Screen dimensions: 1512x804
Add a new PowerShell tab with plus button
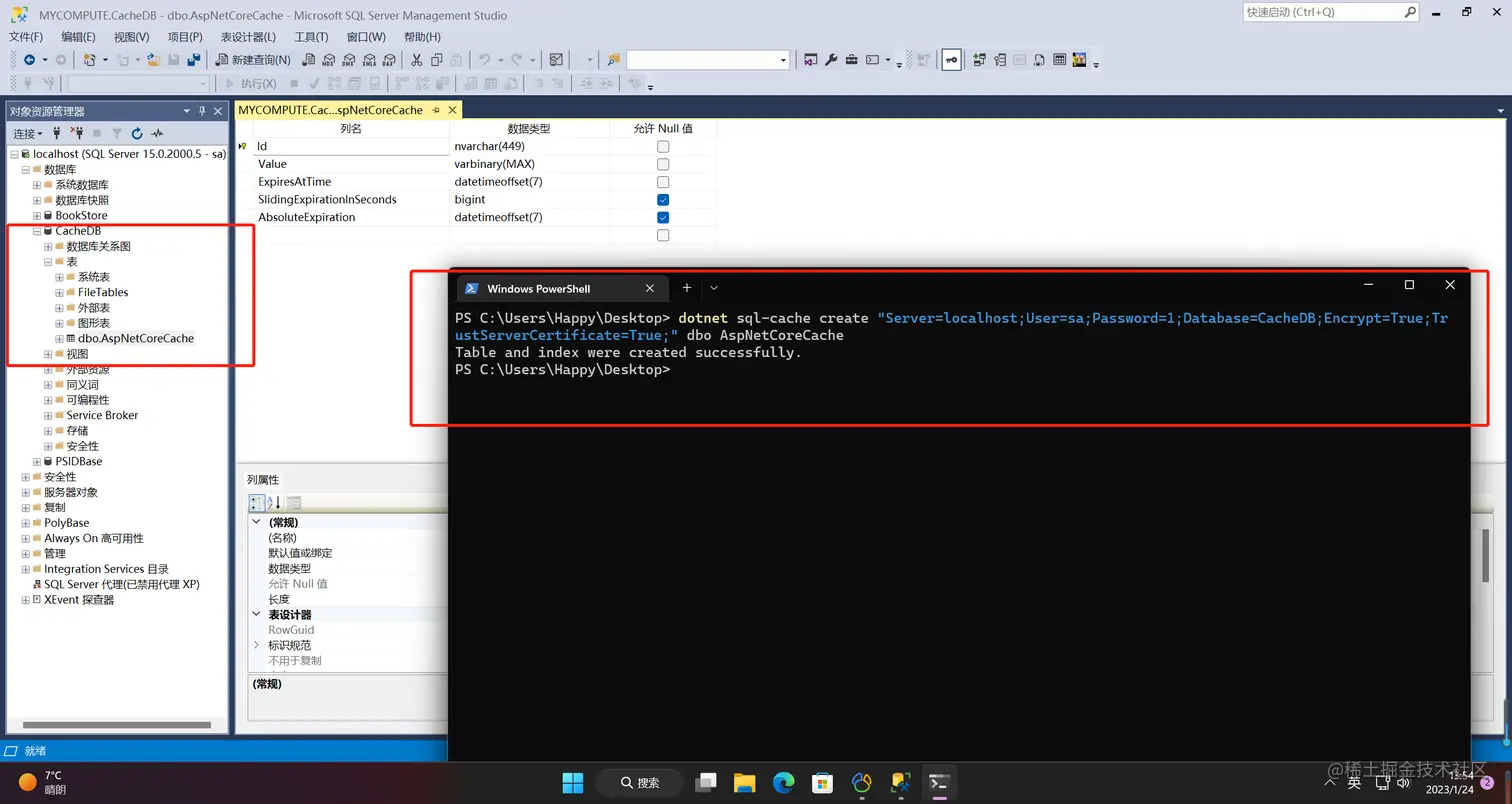click(687, 288)
